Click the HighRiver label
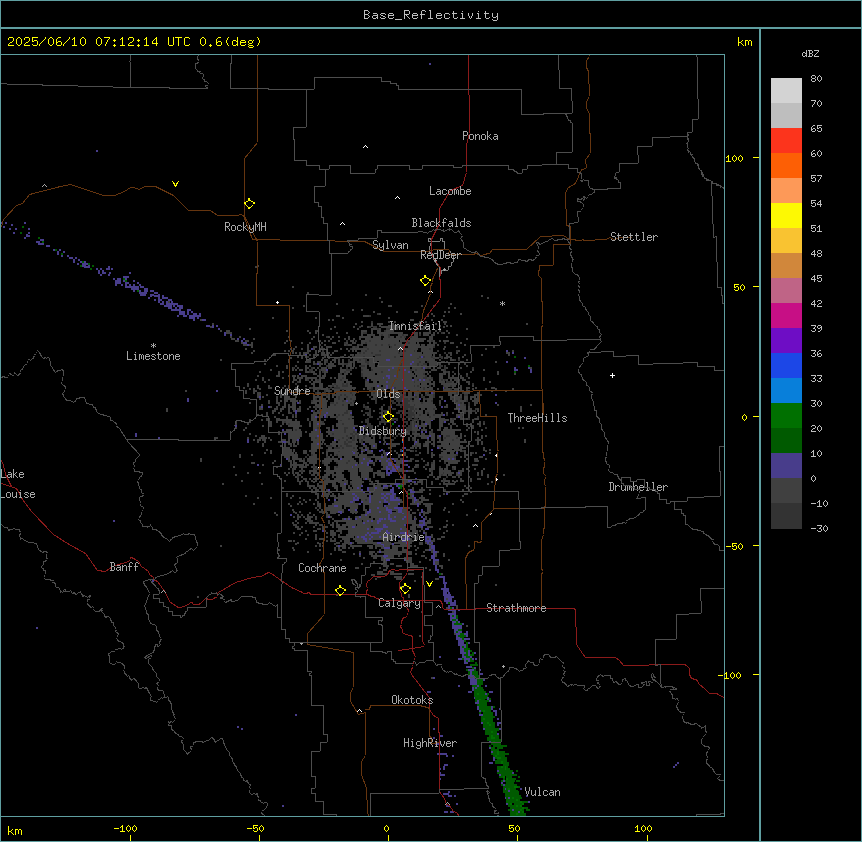The image size is (862, 842). [430, 743]
